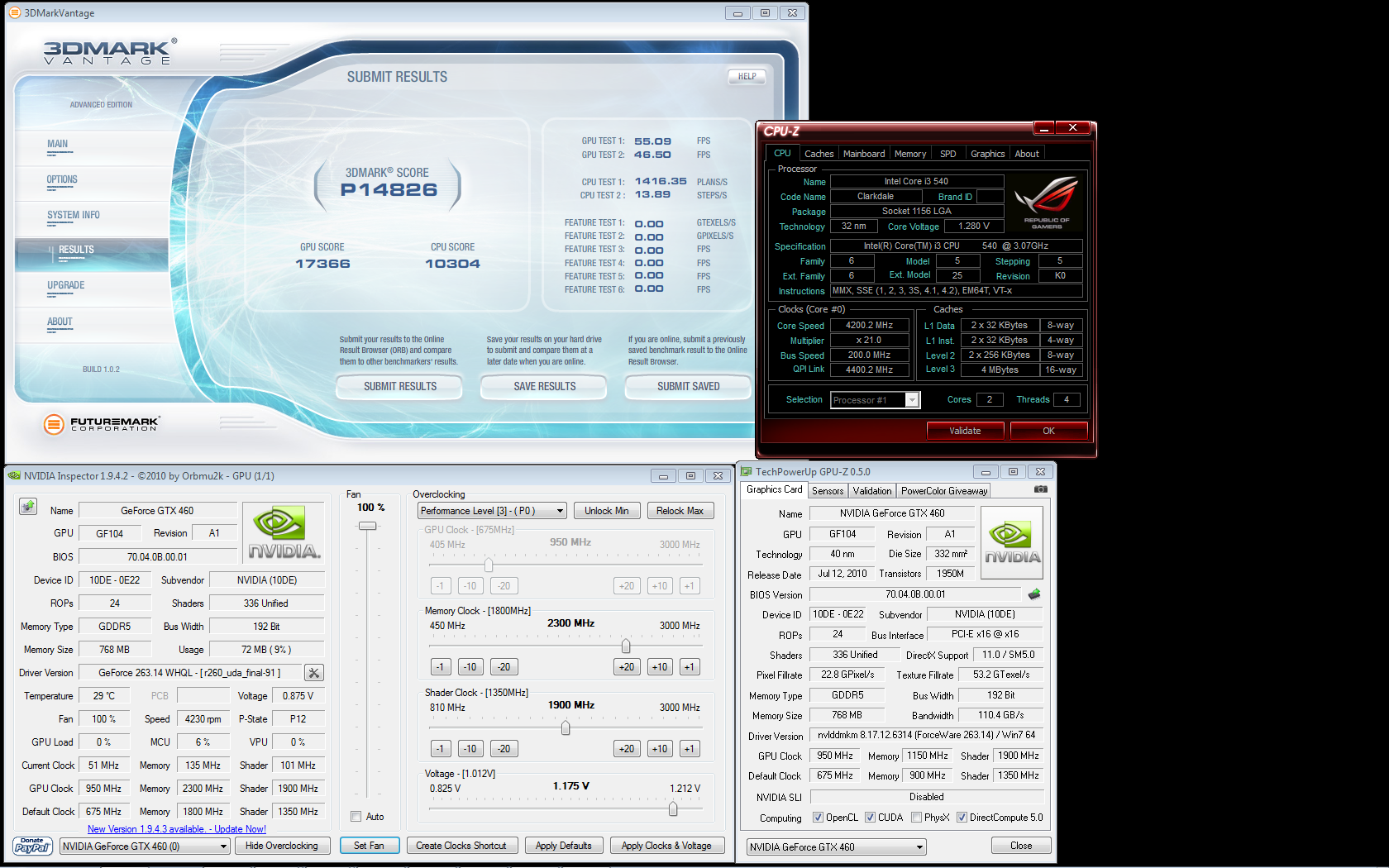
Task: Switch to the Validation tab in GPU-Z
Action: click(872, 491)
